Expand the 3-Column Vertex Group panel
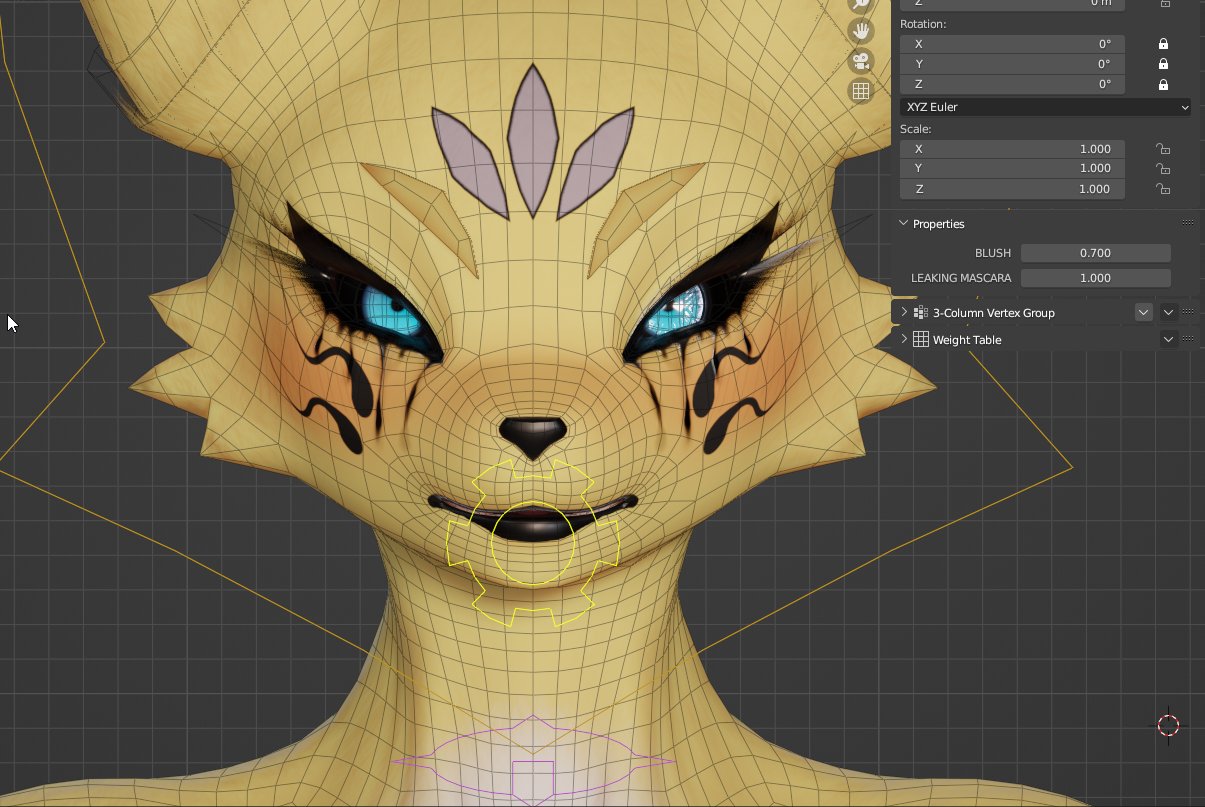Viewport: 1205px width, 807px height. [x=904, y=313]
